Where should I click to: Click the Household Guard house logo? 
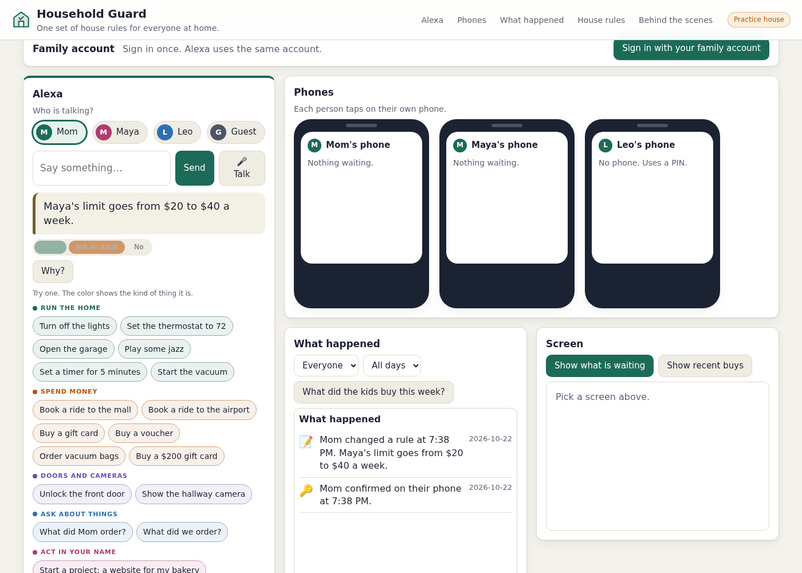[x=21, y=19]
